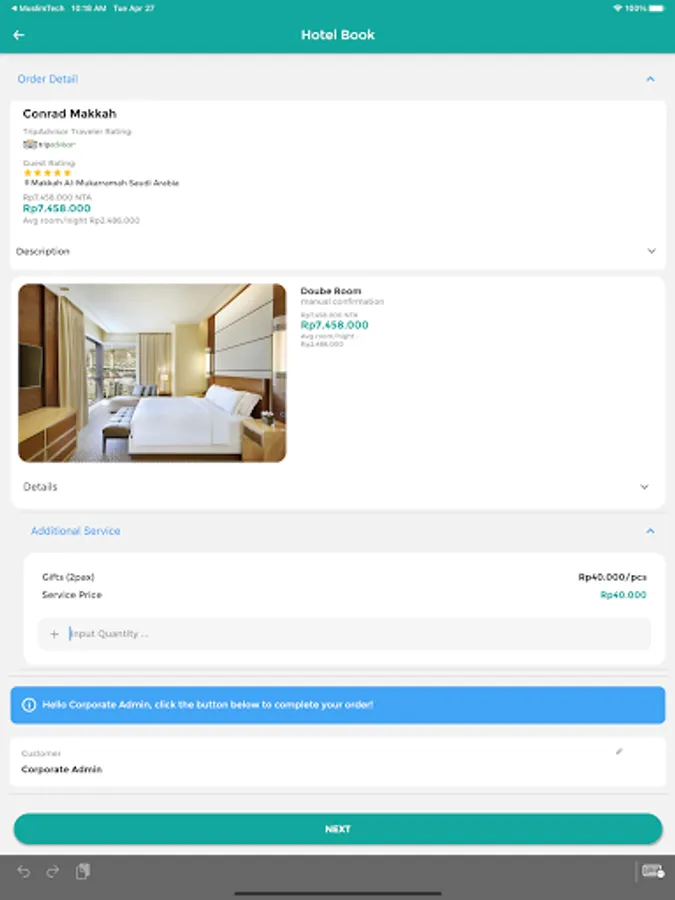This screenshot has height=900, width=675.
Task: Expand the room Details chevron
Action: click(644, 487)
